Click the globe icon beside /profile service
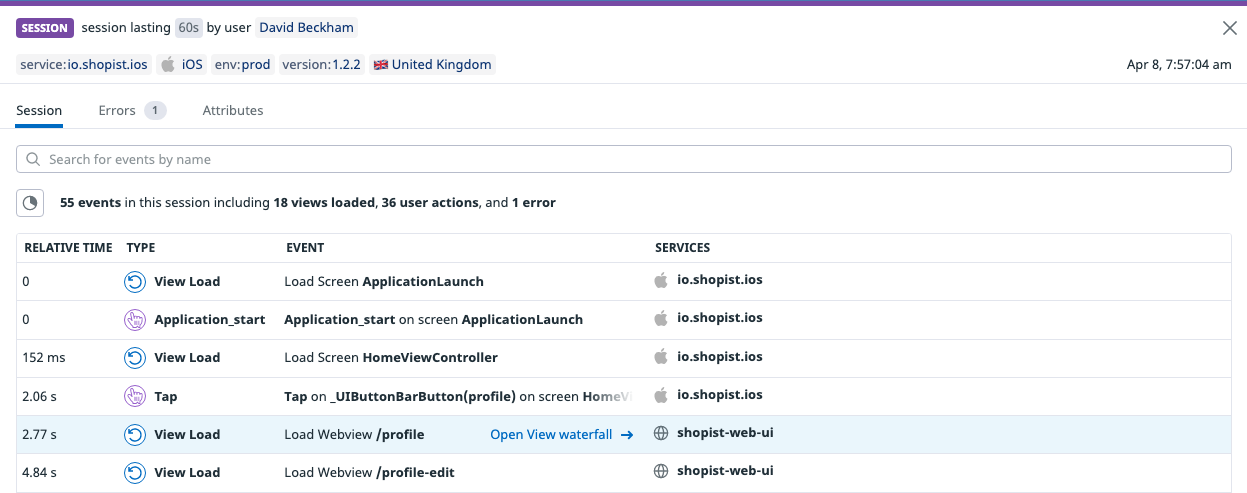 pos(660,434)
